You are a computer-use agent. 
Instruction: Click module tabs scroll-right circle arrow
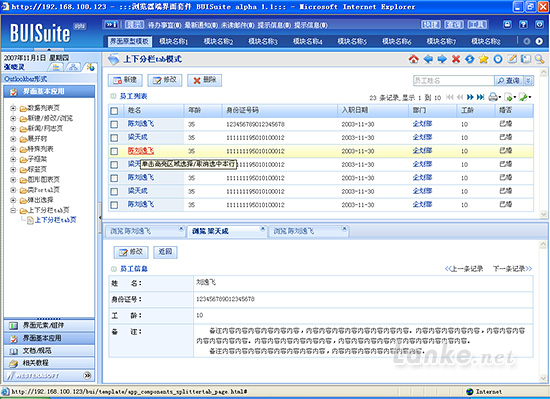(x=539, y=41)
